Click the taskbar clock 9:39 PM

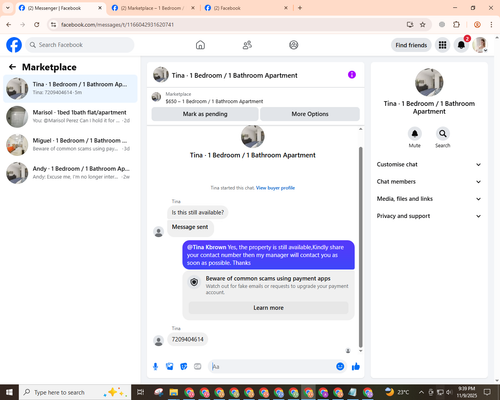coord(466,392)
